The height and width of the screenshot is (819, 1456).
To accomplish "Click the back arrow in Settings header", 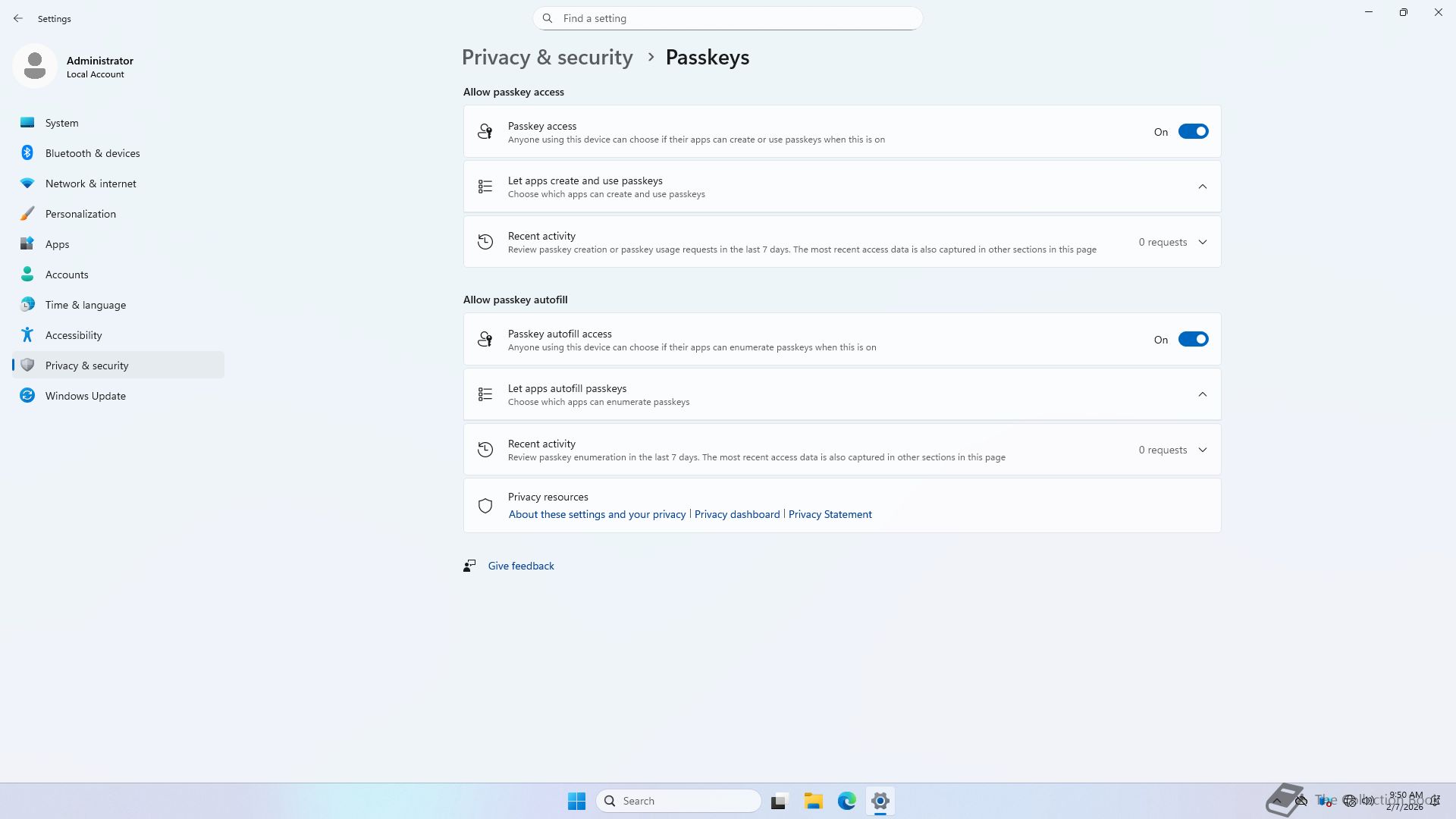I will pyautogui.click(x=18, y=18).
